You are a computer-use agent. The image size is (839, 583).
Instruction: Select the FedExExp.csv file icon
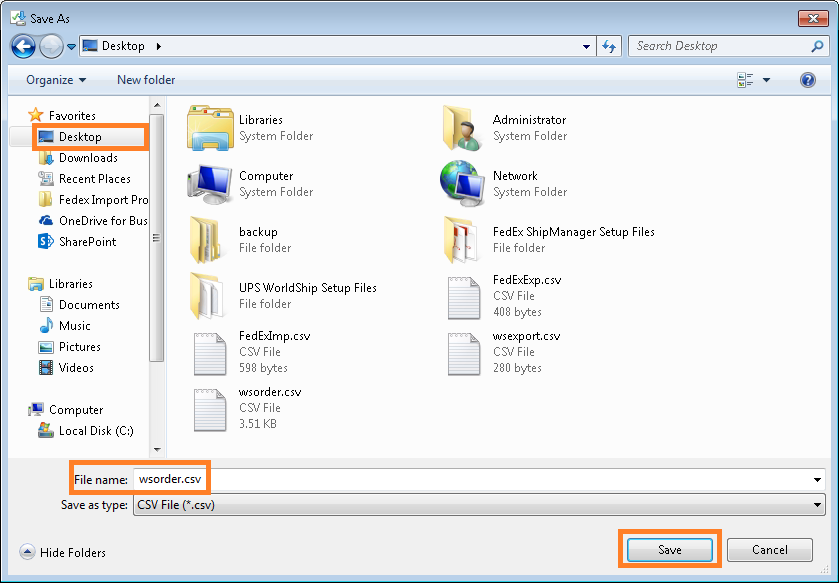point(463,298)
